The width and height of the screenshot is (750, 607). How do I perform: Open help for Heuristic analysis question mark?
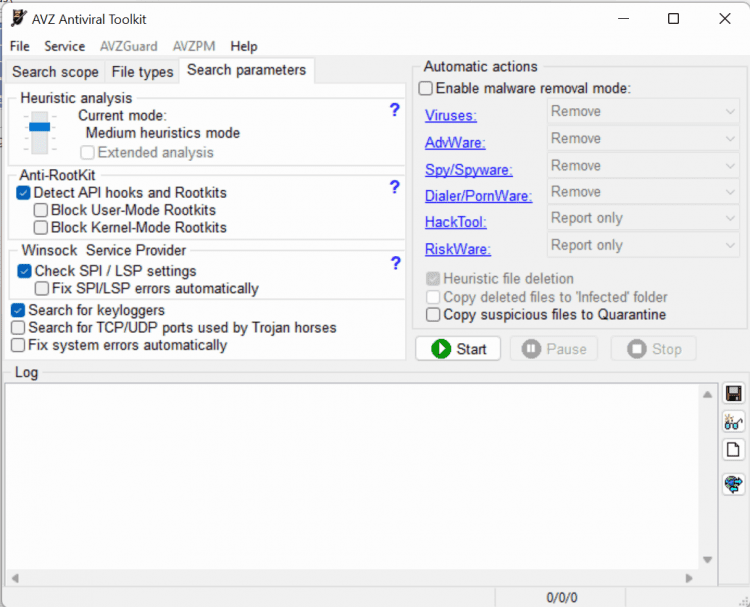pos(394,110)
